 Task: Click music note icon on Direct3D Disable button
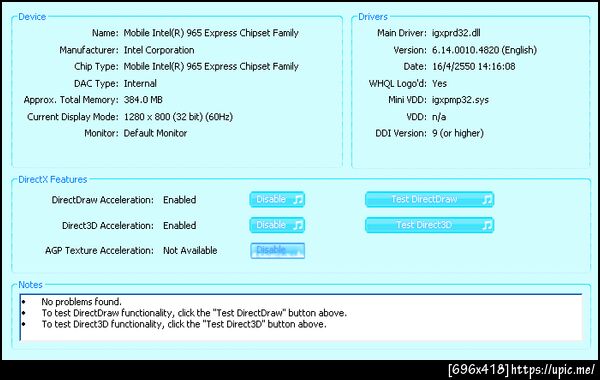pyautogui.click(x=298, y=225)
